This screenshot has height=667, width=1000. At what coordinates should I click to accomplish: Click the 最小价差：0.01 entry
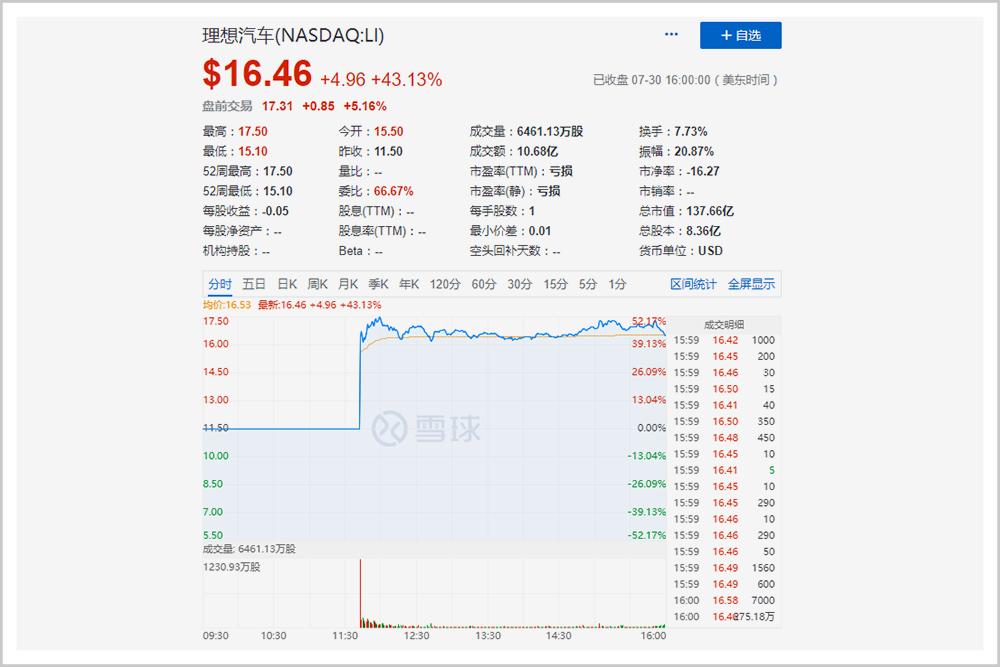tap(510, 230)
